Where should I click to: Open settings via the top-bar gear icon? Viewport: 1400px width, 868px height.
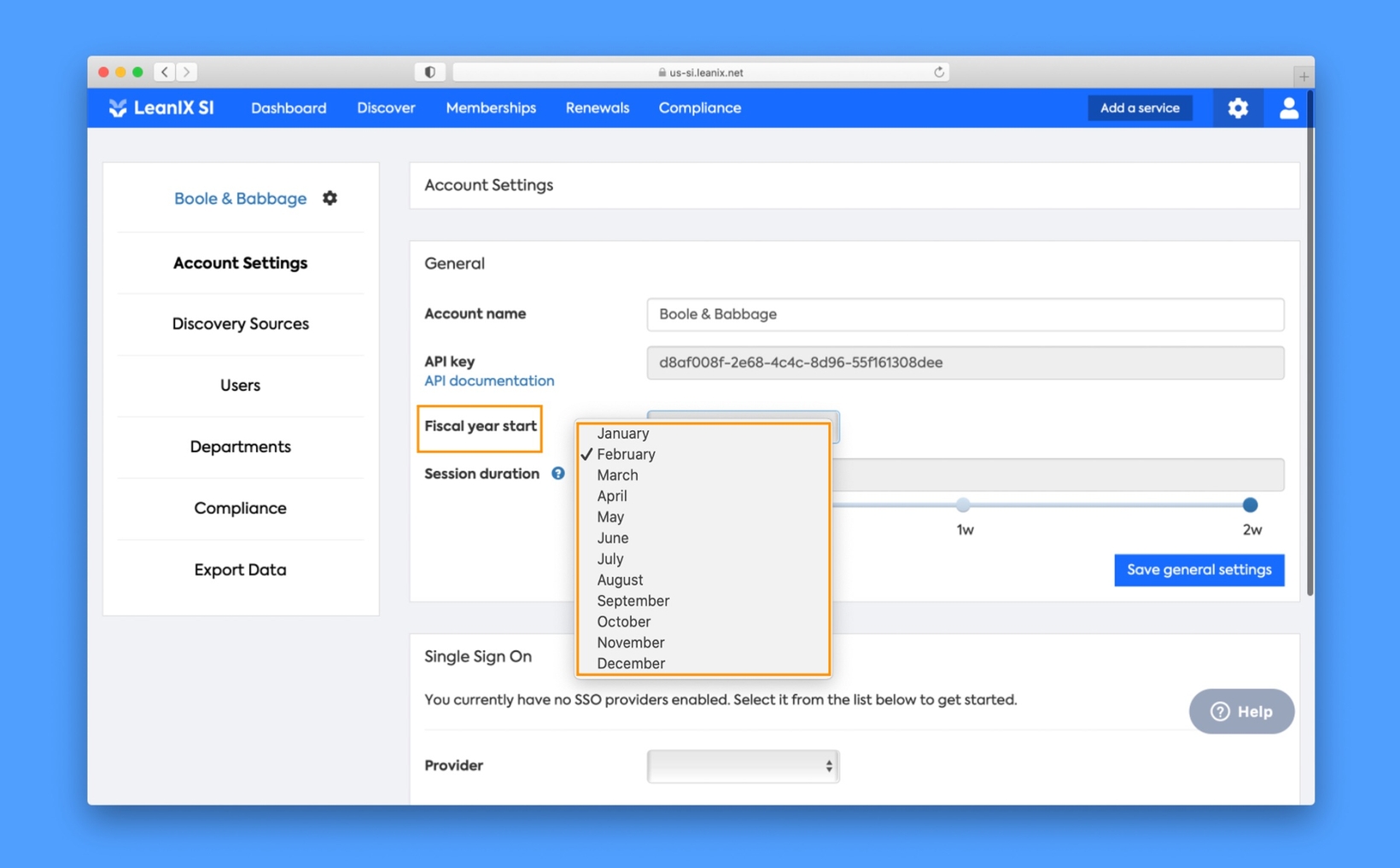click(1237, 108)
